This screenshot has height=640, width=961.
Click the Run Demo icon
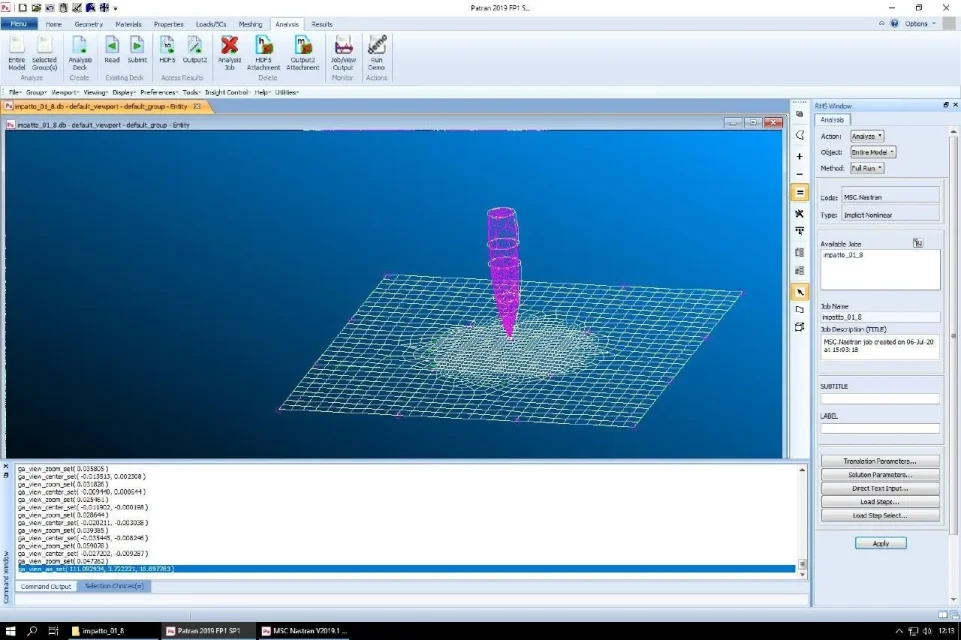tap(376, 47)
